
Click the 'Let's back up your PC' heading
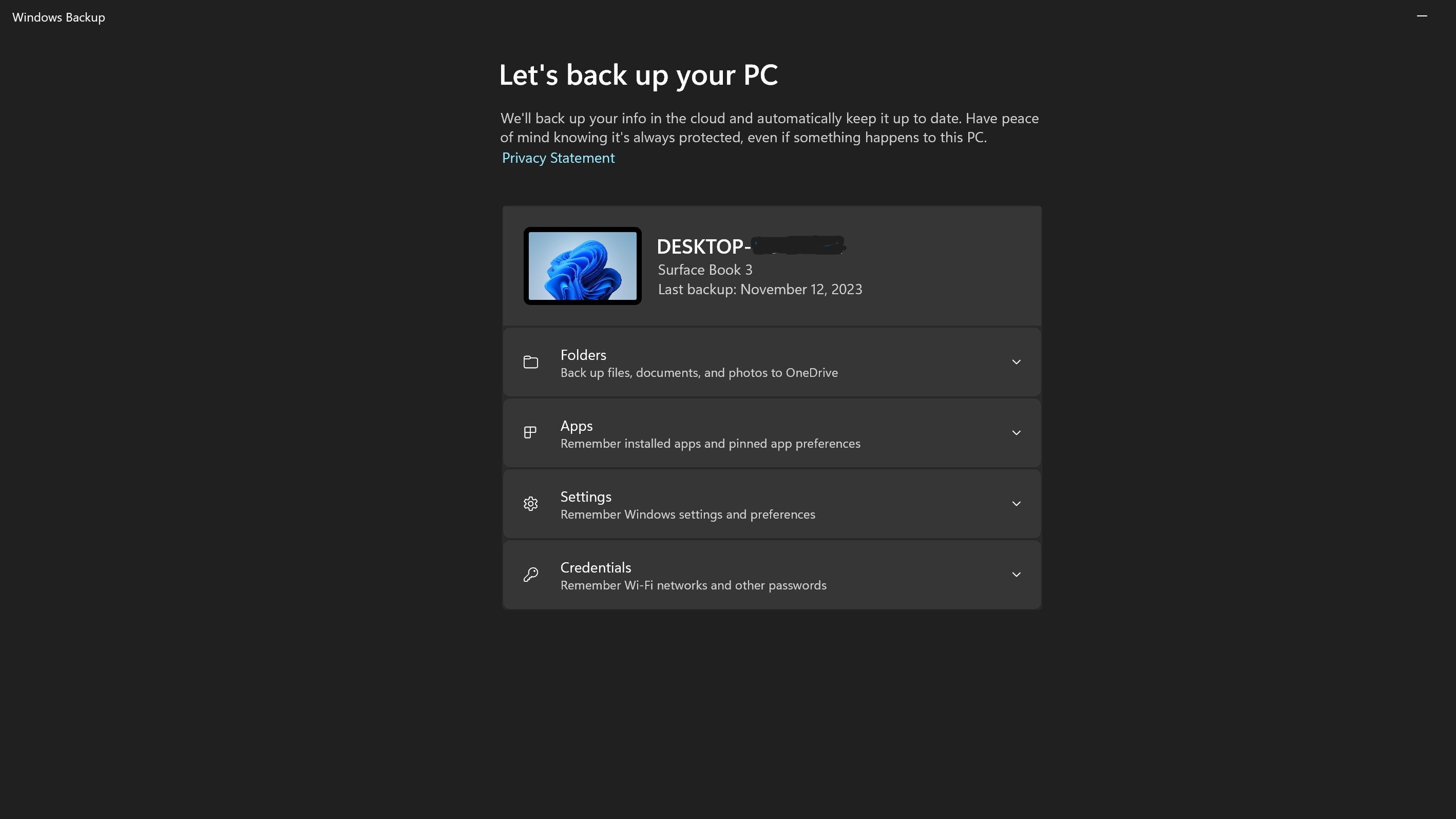[x=638, y=75]
